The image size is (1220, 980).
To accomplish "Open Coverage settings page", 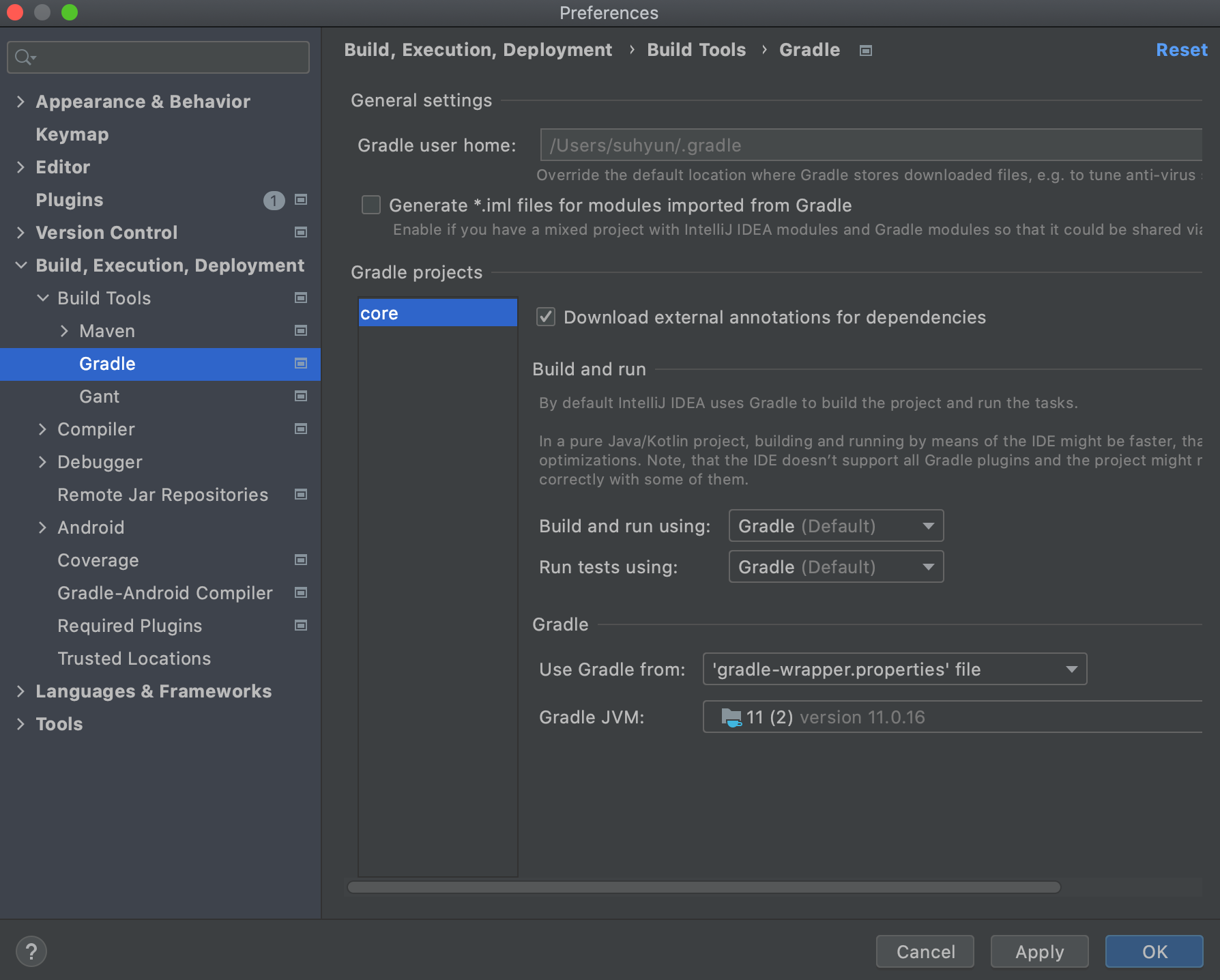I will point(98,560).
